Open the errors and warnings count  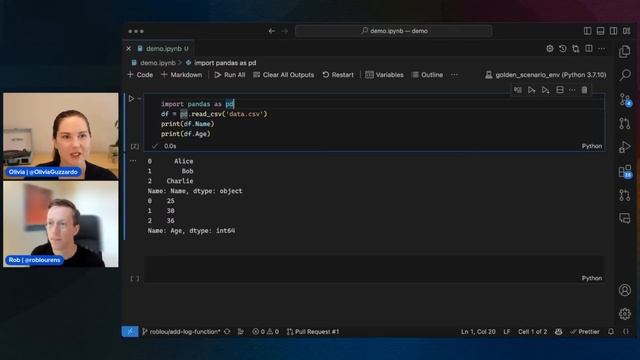(x=265, y=331)
